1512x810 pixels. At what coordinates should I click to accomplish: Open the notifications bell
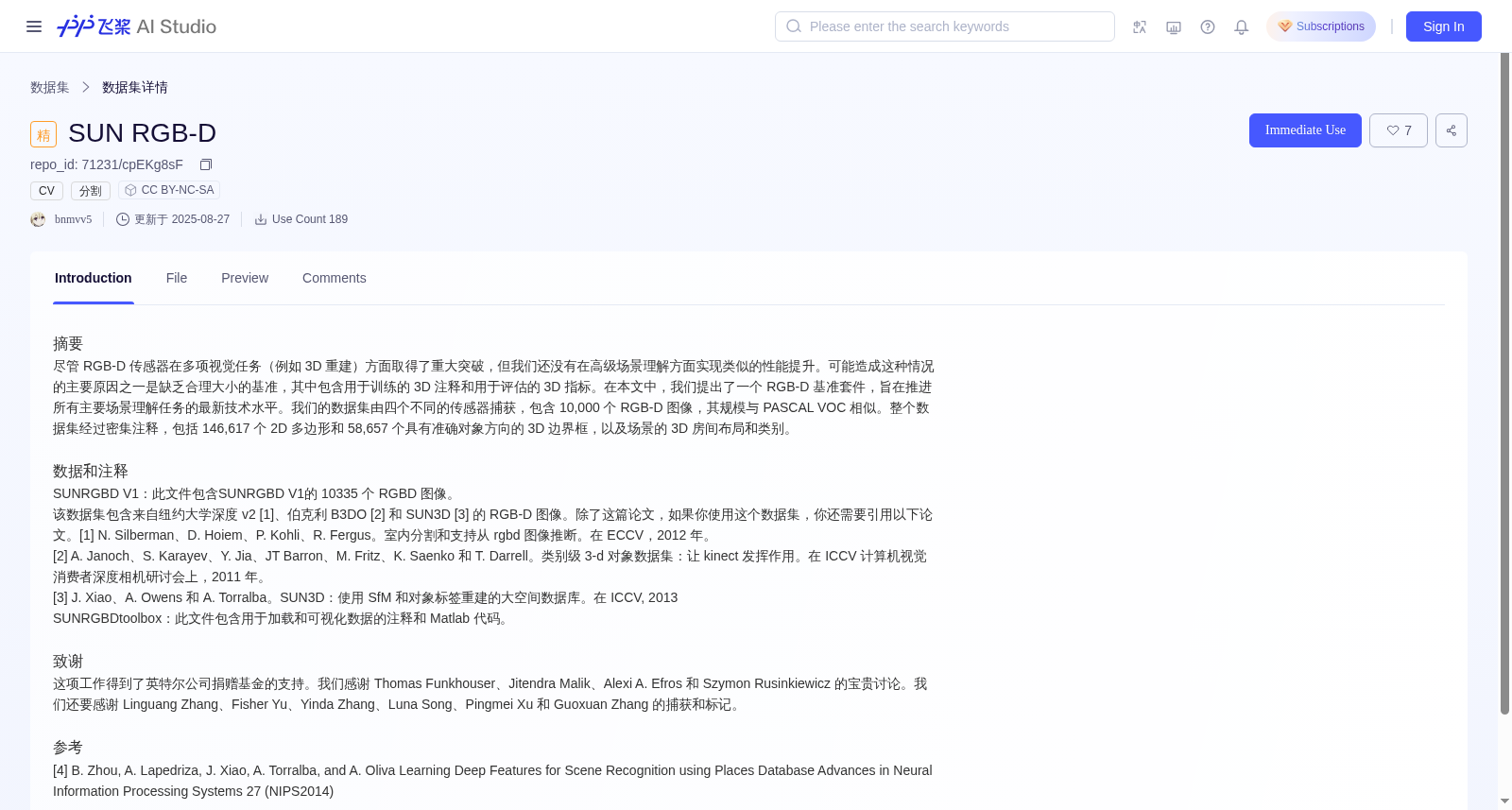pos(1242,26)
